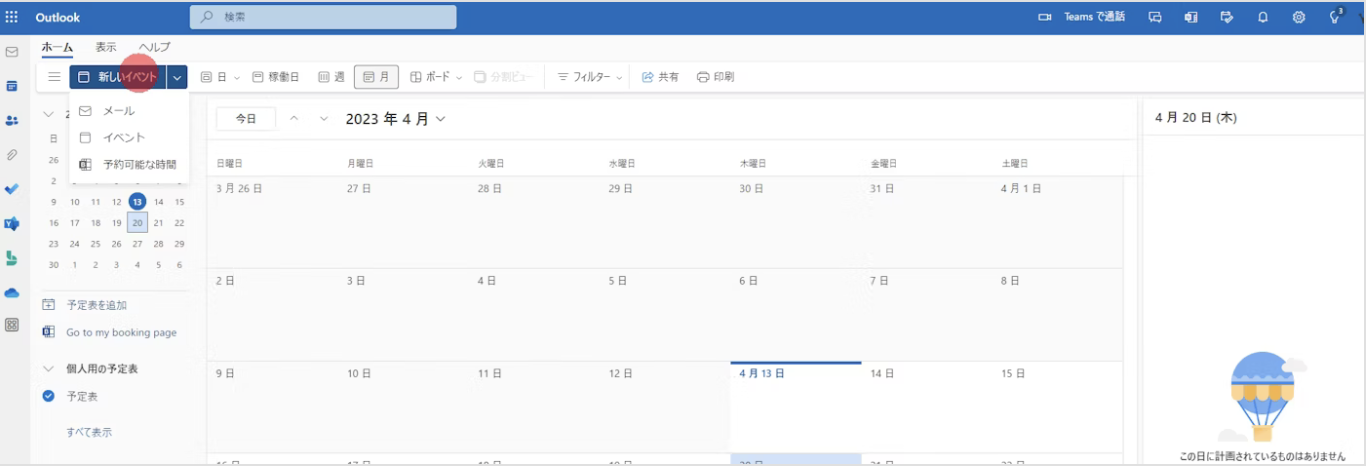
Task: Open People contacts in the sidebar
Action: 12,121
